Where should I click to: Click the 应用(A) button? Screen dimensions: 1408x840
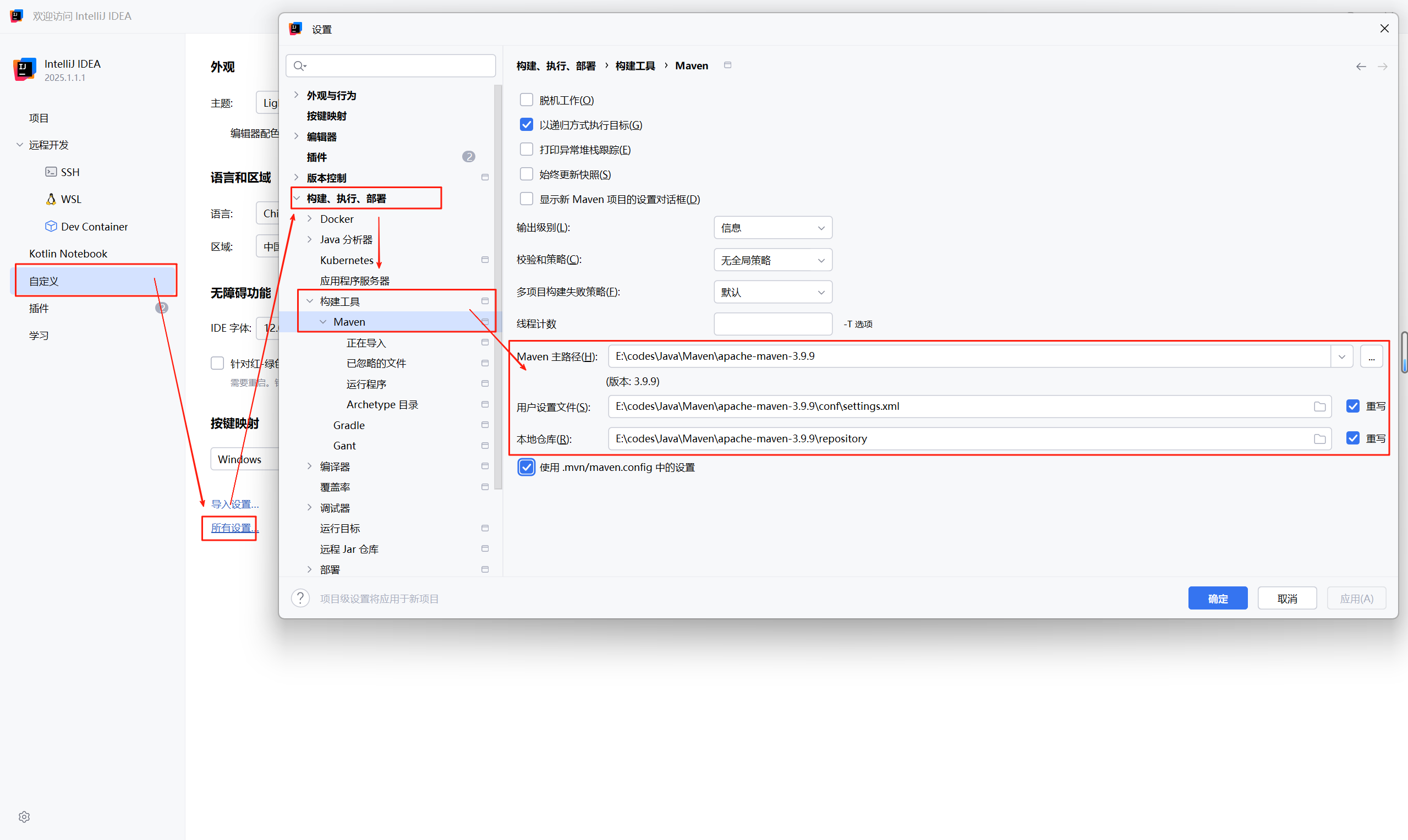click(1356, 598)
